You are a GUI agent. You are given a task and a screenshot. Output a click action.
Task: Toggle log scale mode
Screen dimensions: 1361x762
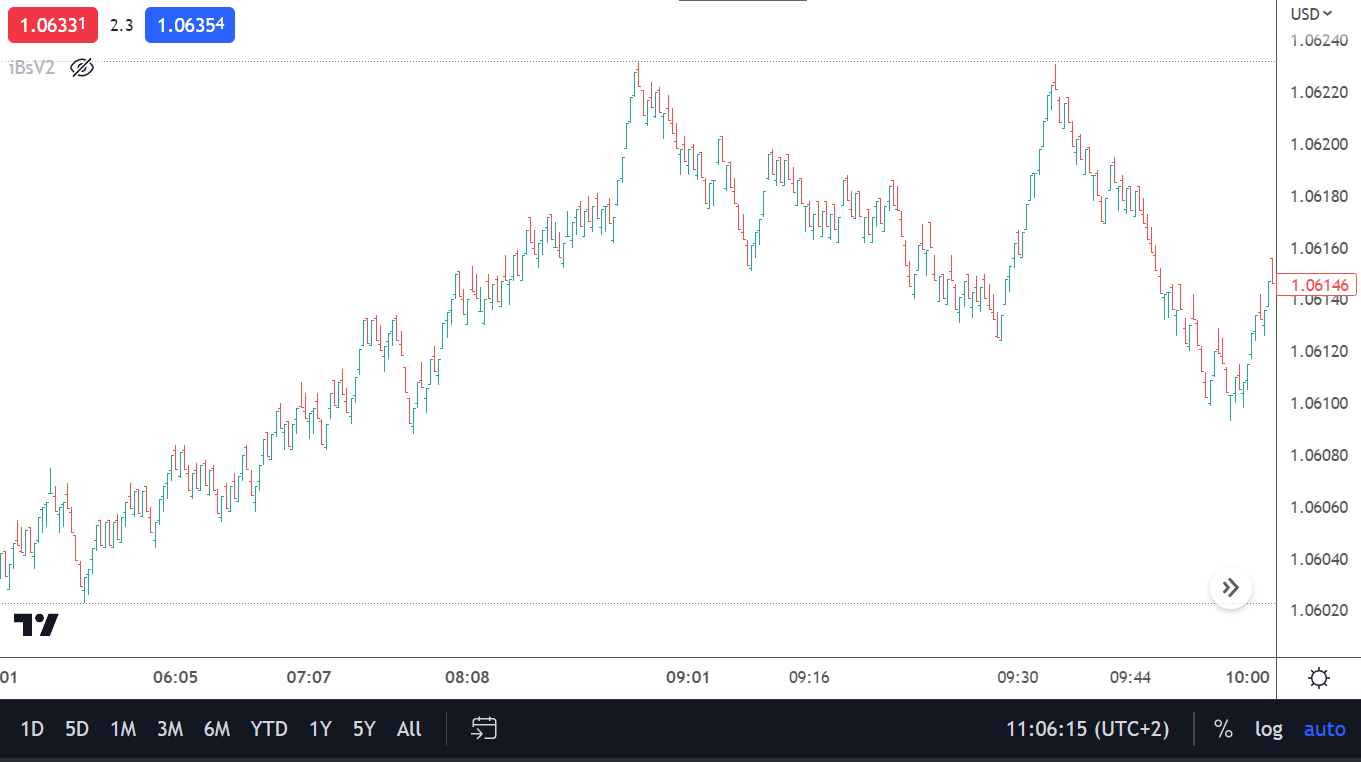click(1269, 729)
